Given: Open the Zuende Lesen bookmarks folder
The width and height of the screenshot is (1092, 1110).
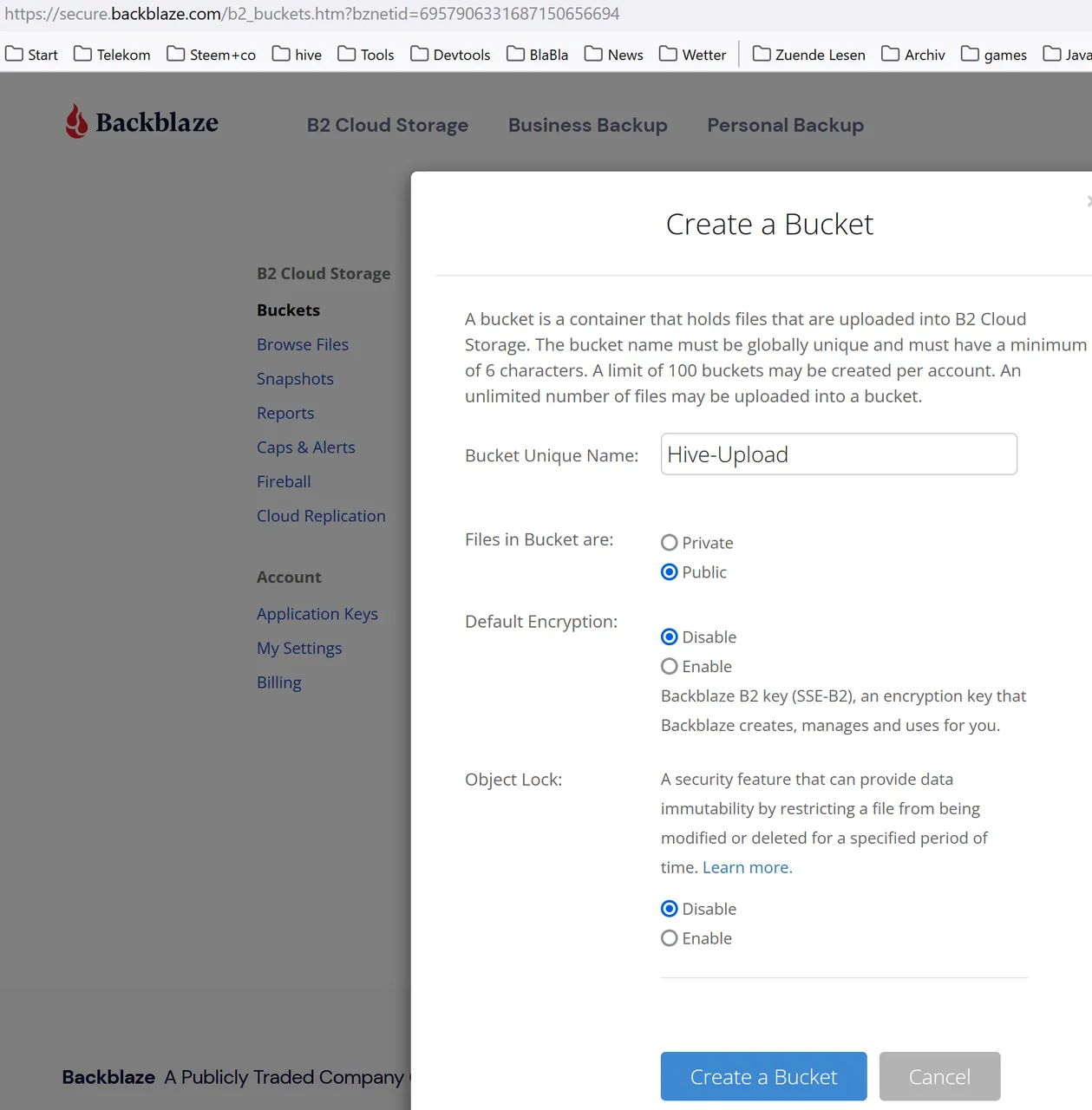Looking at the screenshot, I should pos(808,55).
